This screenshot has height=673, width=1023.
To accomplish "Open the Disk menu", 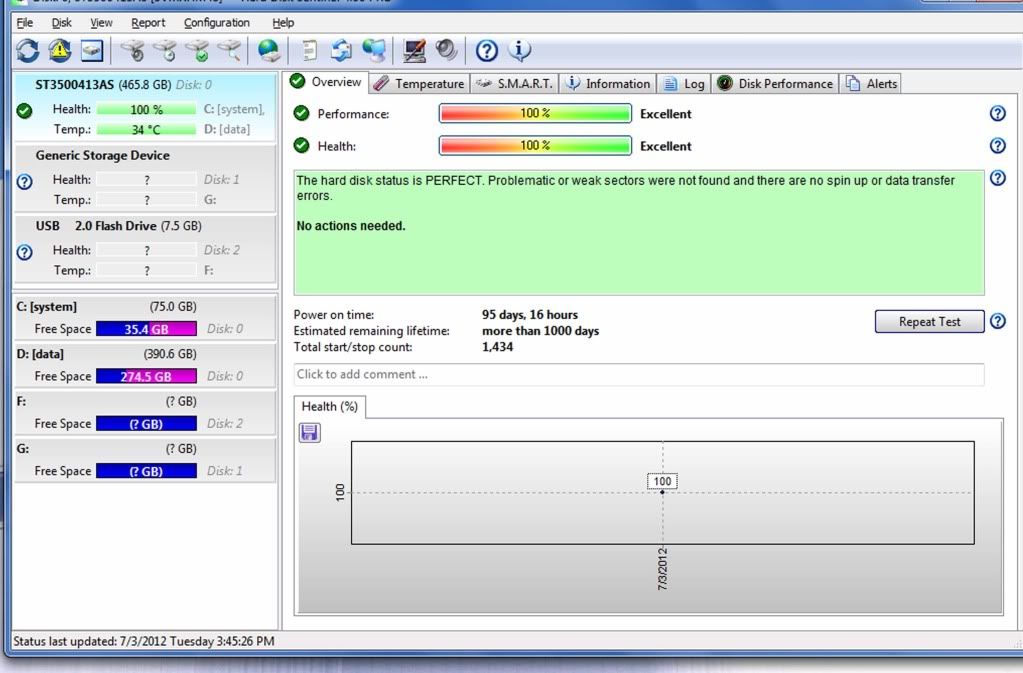I will click(61, 22).
